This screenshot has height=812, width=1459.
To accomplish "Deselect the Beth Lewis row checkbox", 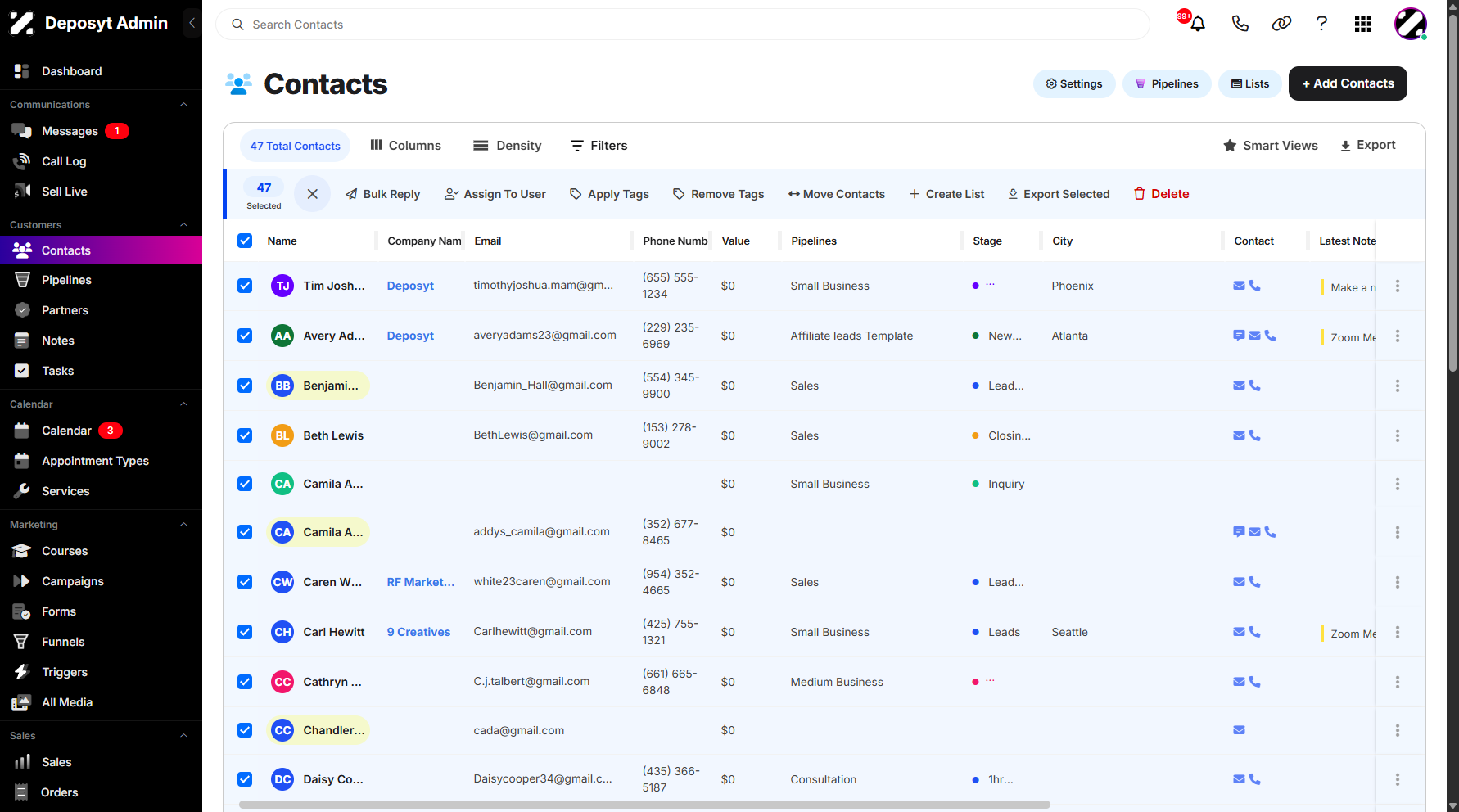I will [x=245, y=435].
